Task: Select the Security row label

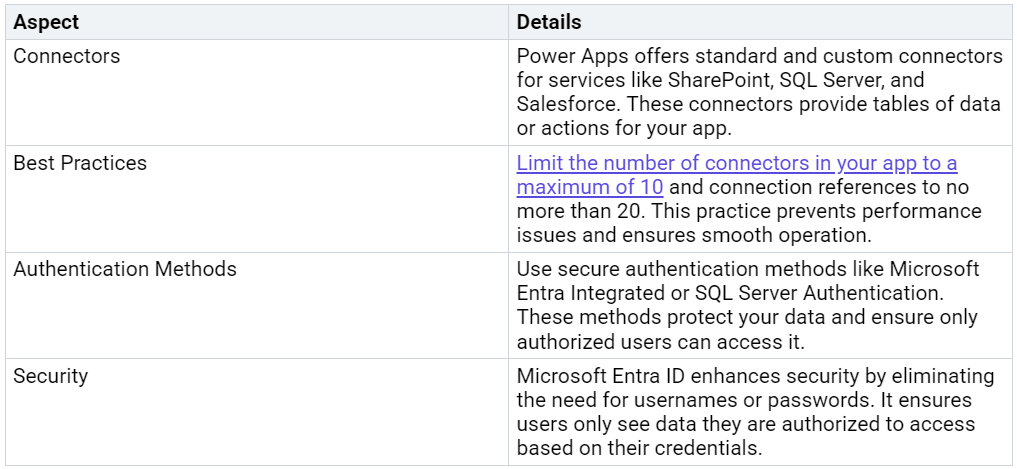Action: click(x=50, y=376)
